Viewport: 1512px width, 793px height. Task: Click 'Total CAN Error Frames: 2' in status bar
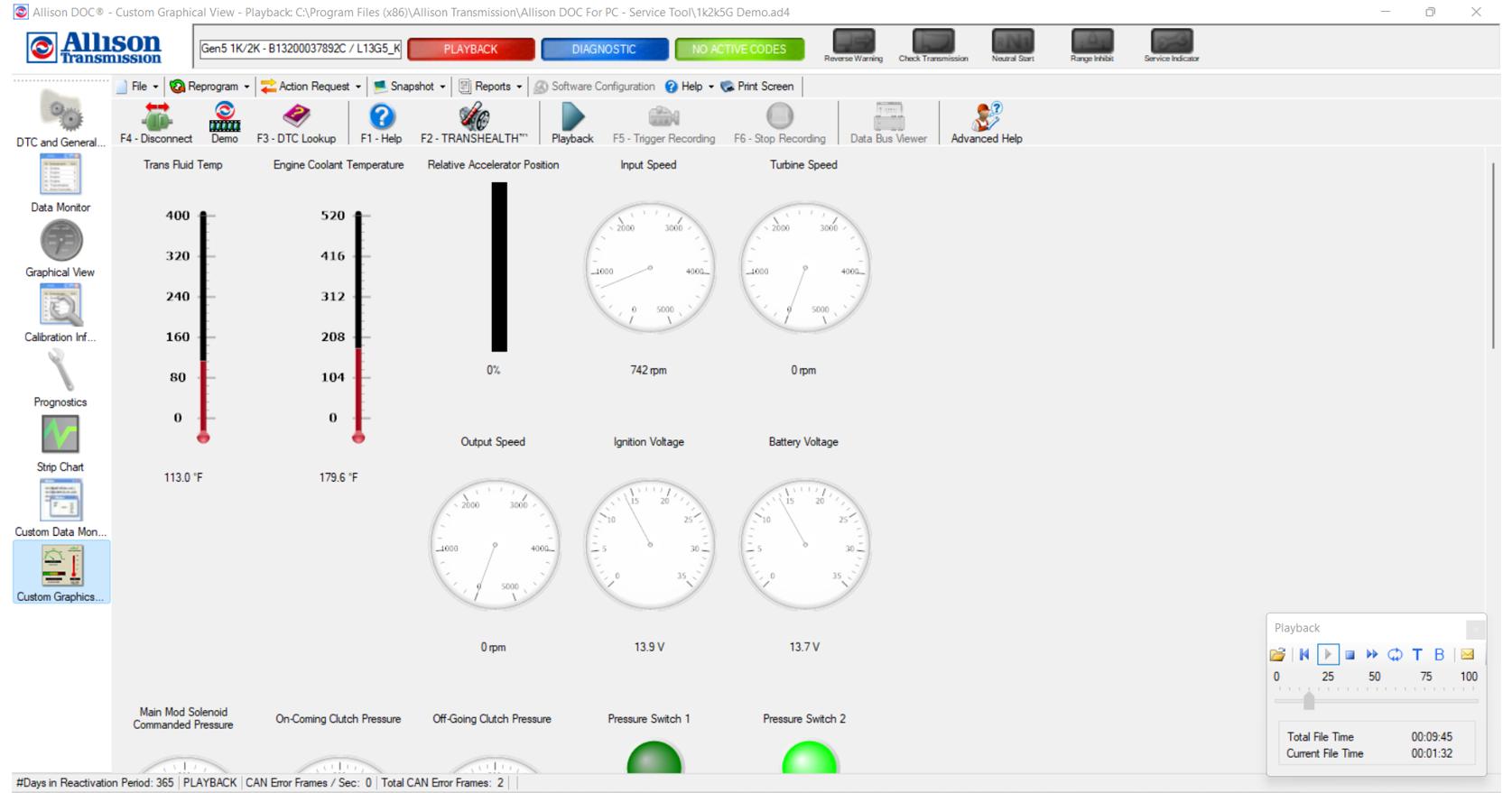tap(442, 783)
